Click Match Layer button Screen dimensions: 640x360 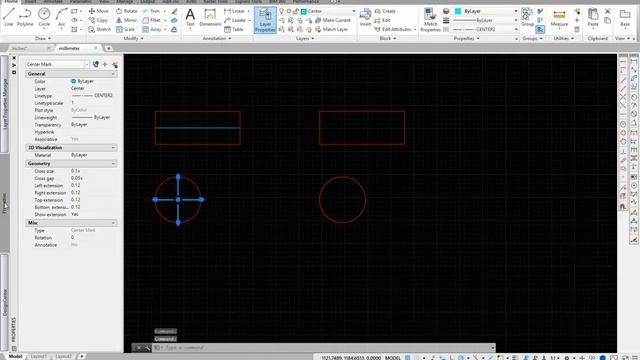coord(331,29)
